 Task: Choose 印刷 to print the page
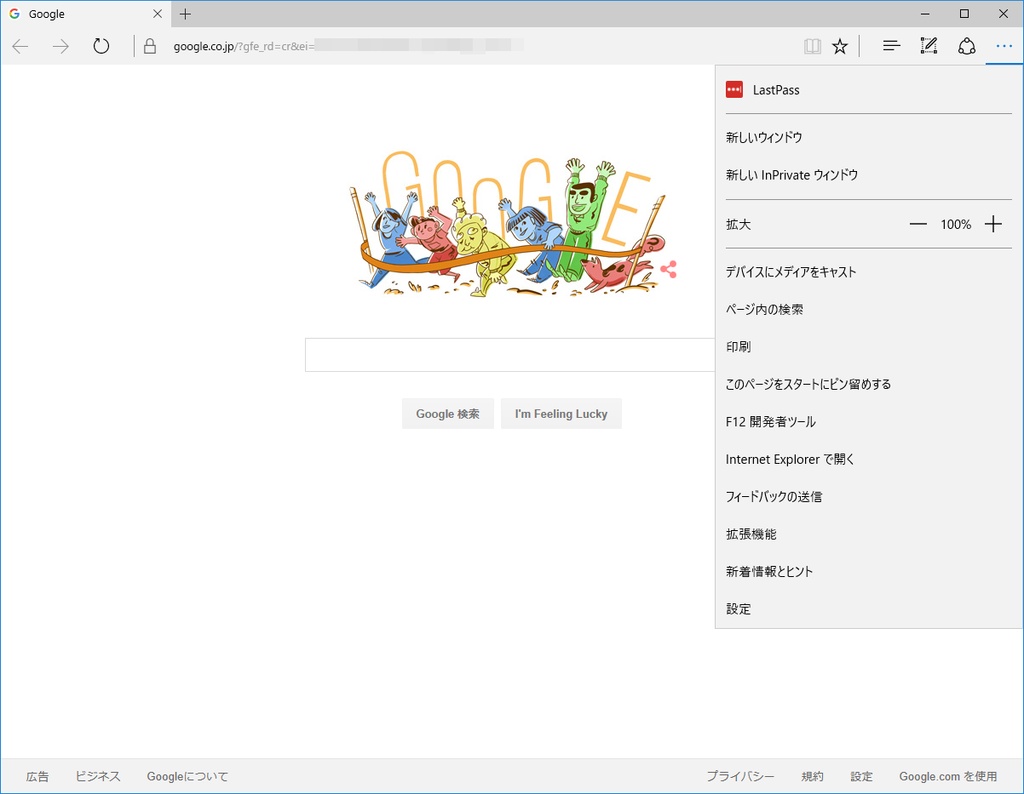click(x=869, y=347)
